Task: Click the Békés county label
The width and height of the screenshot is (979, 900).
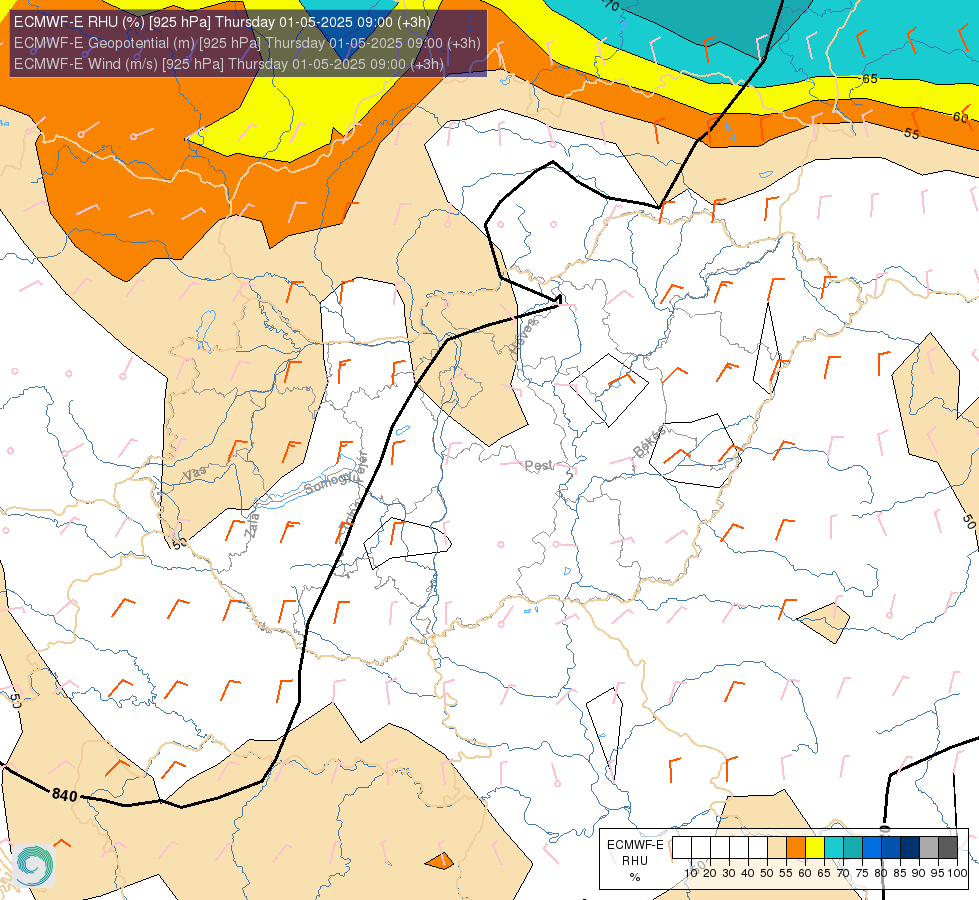Action: click(x=649, y=441)
